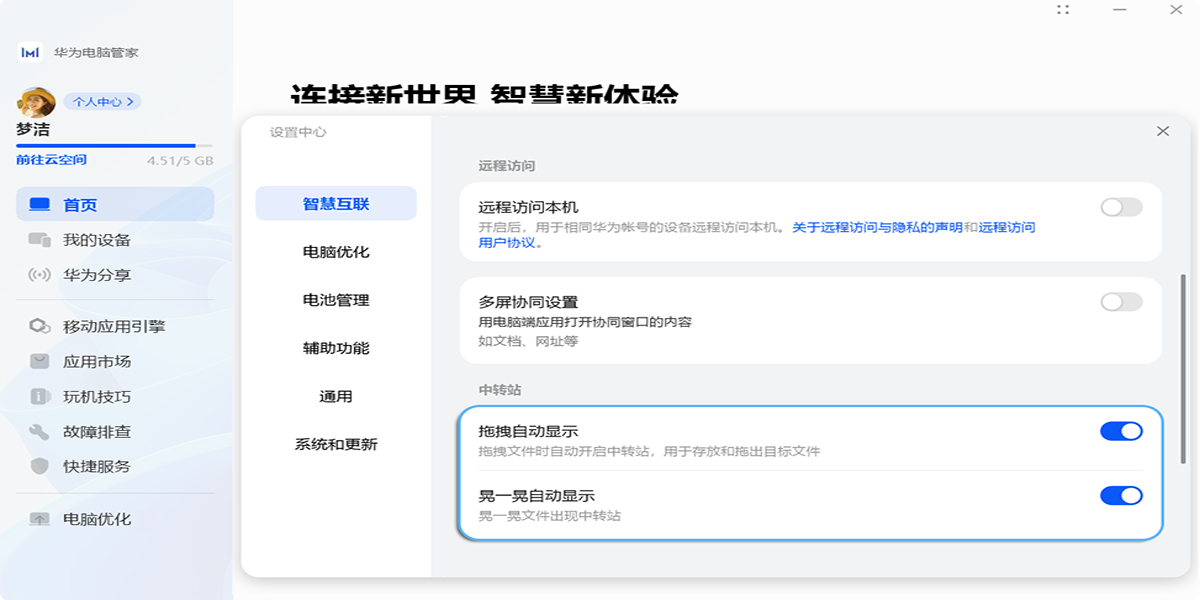Click the 前往云空间 link
This screenshot has height=600, width=1200.
(51, 160)
